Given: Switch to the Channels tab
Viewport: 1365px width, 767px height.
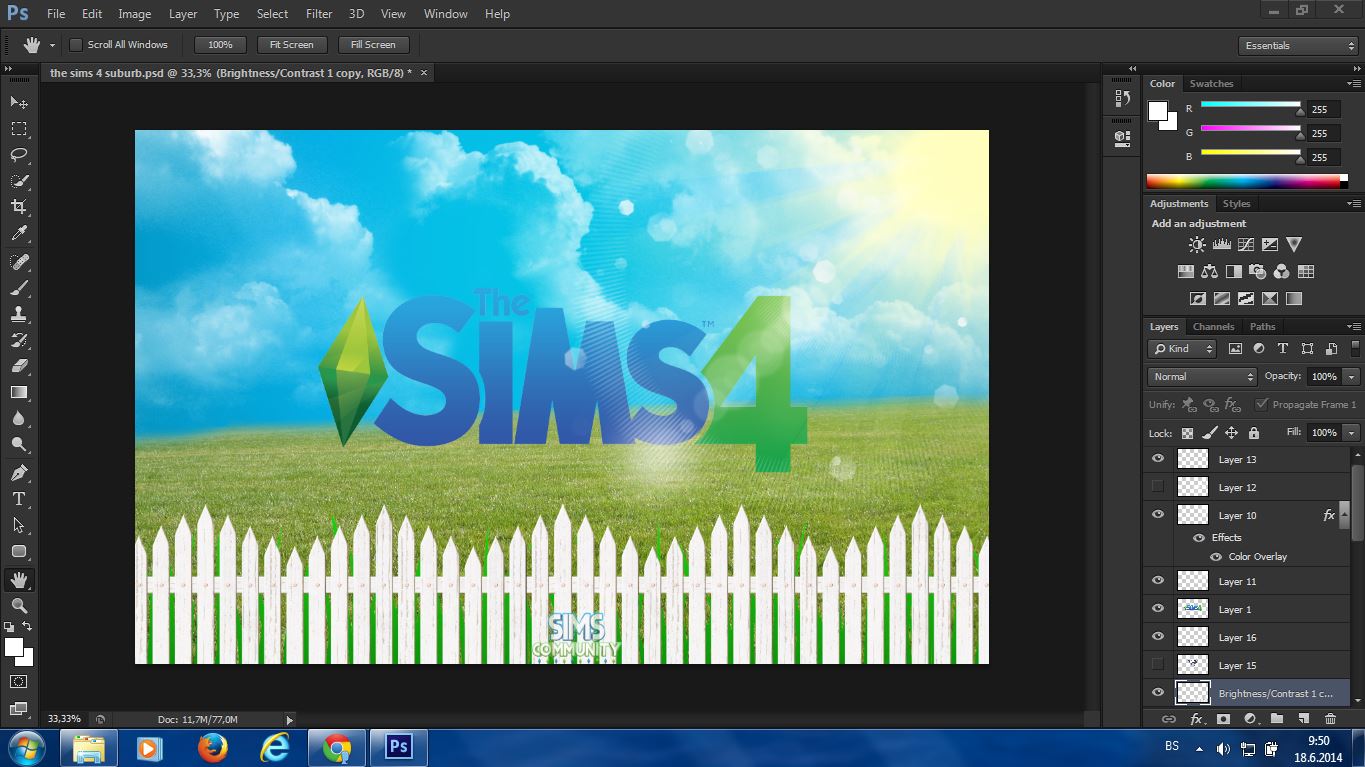Looking at the screenshot, I should [1213, 327].
